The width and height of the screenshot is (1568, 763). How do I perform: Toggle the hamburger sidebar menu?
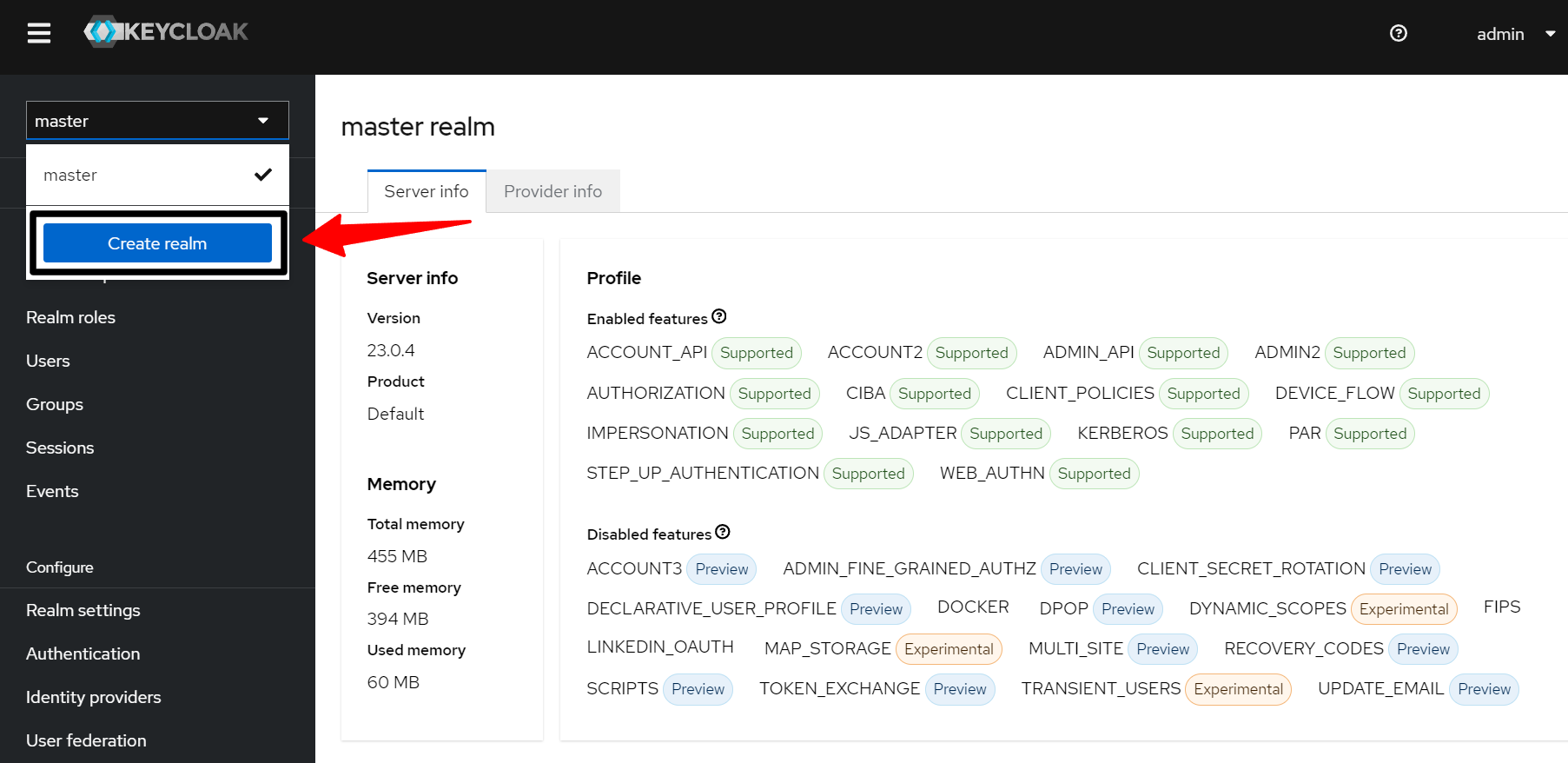[x=39, y=33]
